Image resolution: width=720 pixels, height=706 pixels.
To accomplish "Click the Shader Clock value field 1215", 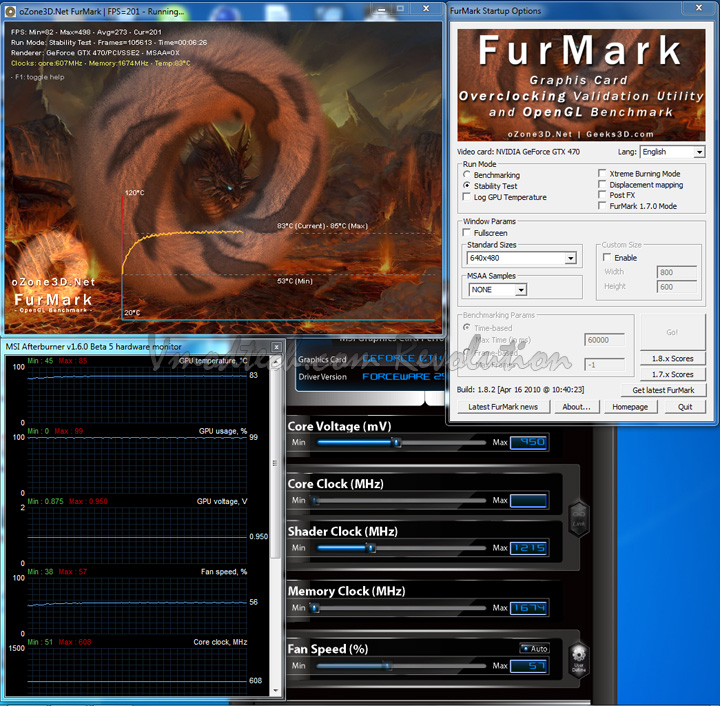I will pyautogui.click(x=529, y=548).
